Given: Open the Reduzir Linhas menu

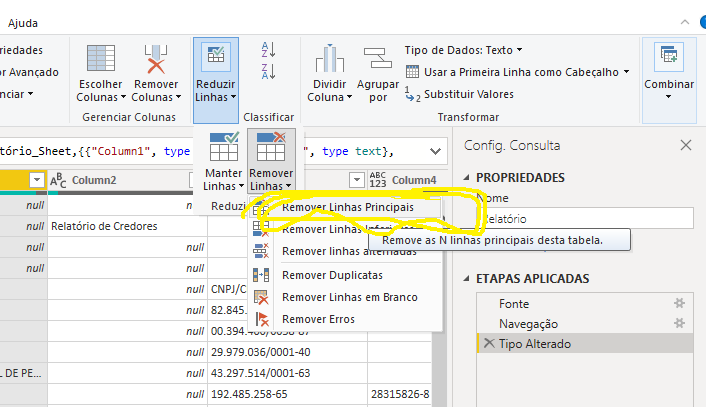Looking at the screenshot, I should coord(216,80).
